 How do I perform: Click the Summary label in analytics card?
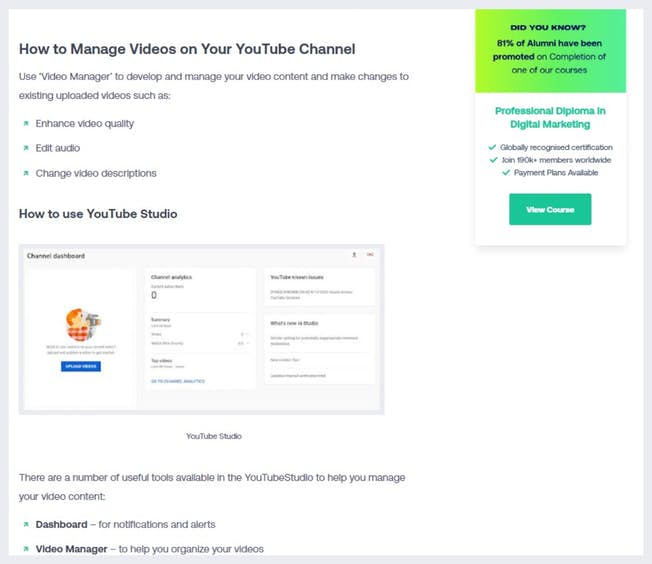click(x=160, y=319)
